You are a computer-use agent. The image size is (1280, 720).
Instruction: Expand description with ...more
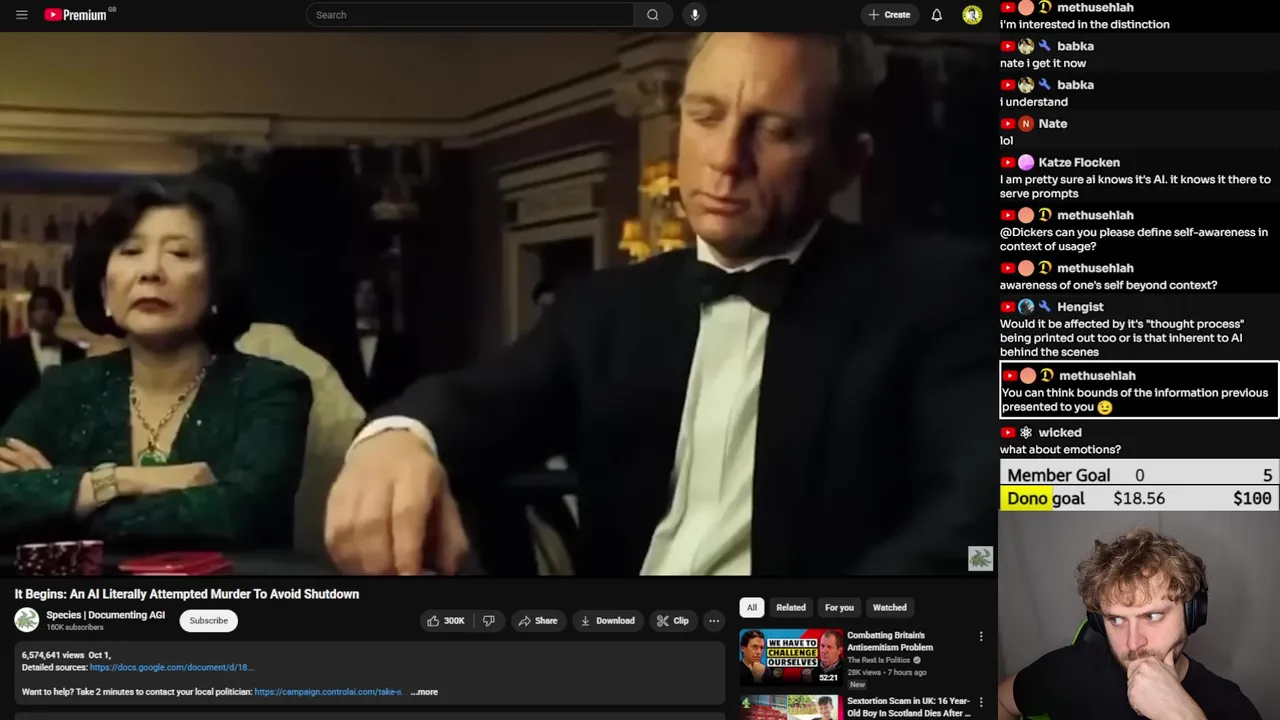click(x=425, y=692)
